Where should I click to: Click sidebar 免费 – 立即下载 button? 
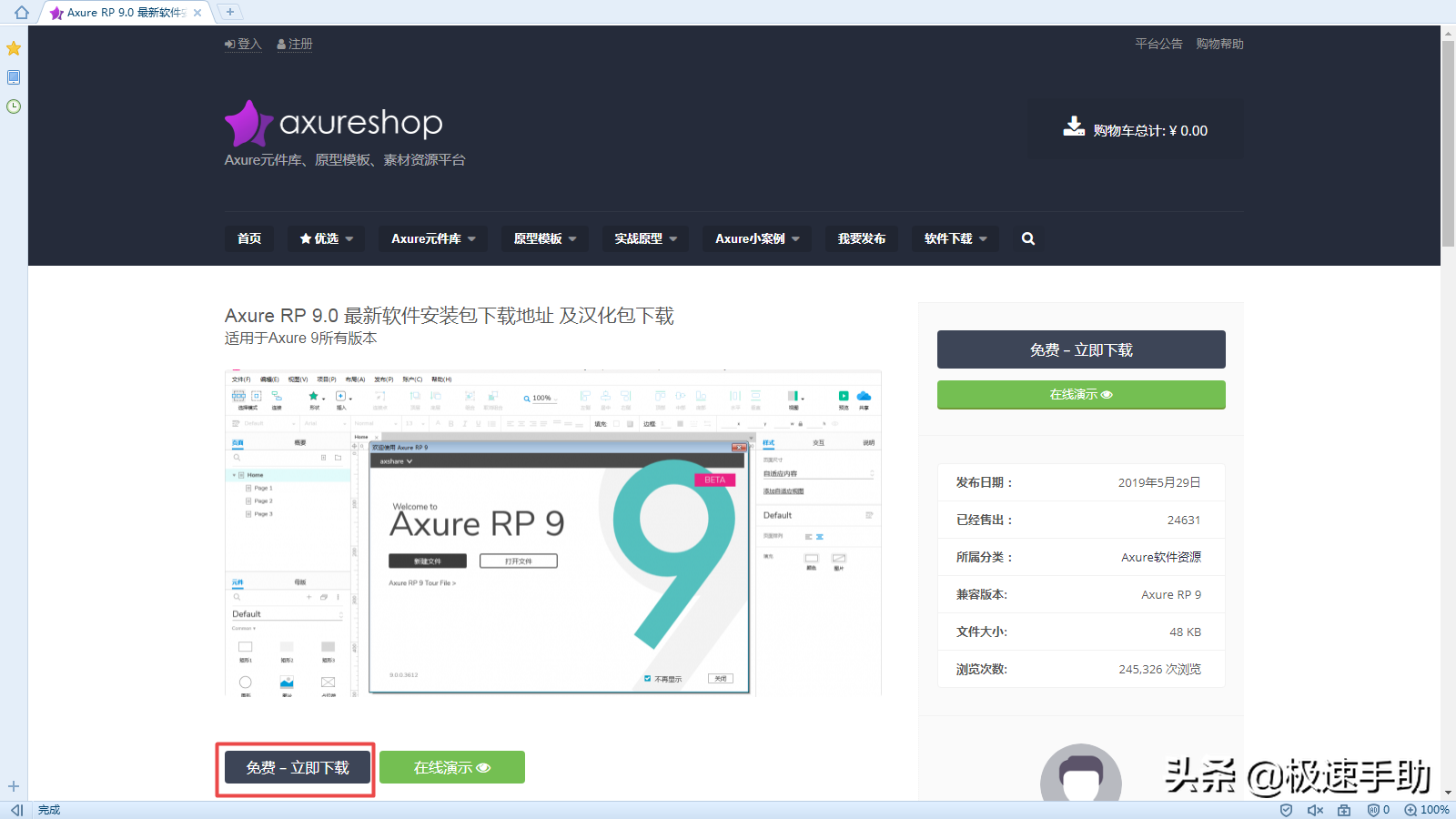click(1081, 349)
